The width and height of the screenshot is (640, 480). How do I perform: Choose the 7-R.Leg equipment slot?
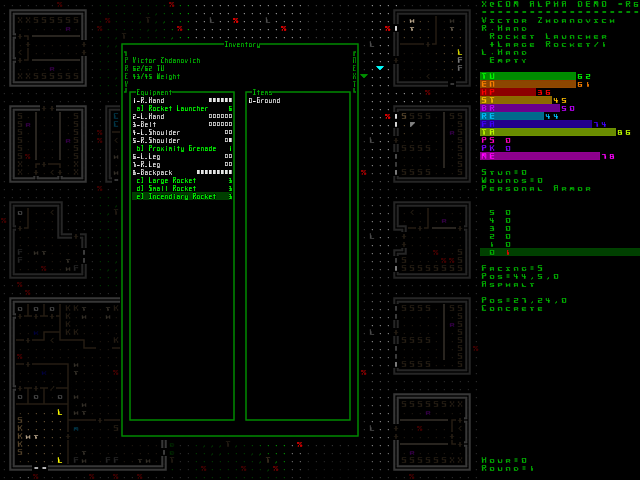[182, 164]
